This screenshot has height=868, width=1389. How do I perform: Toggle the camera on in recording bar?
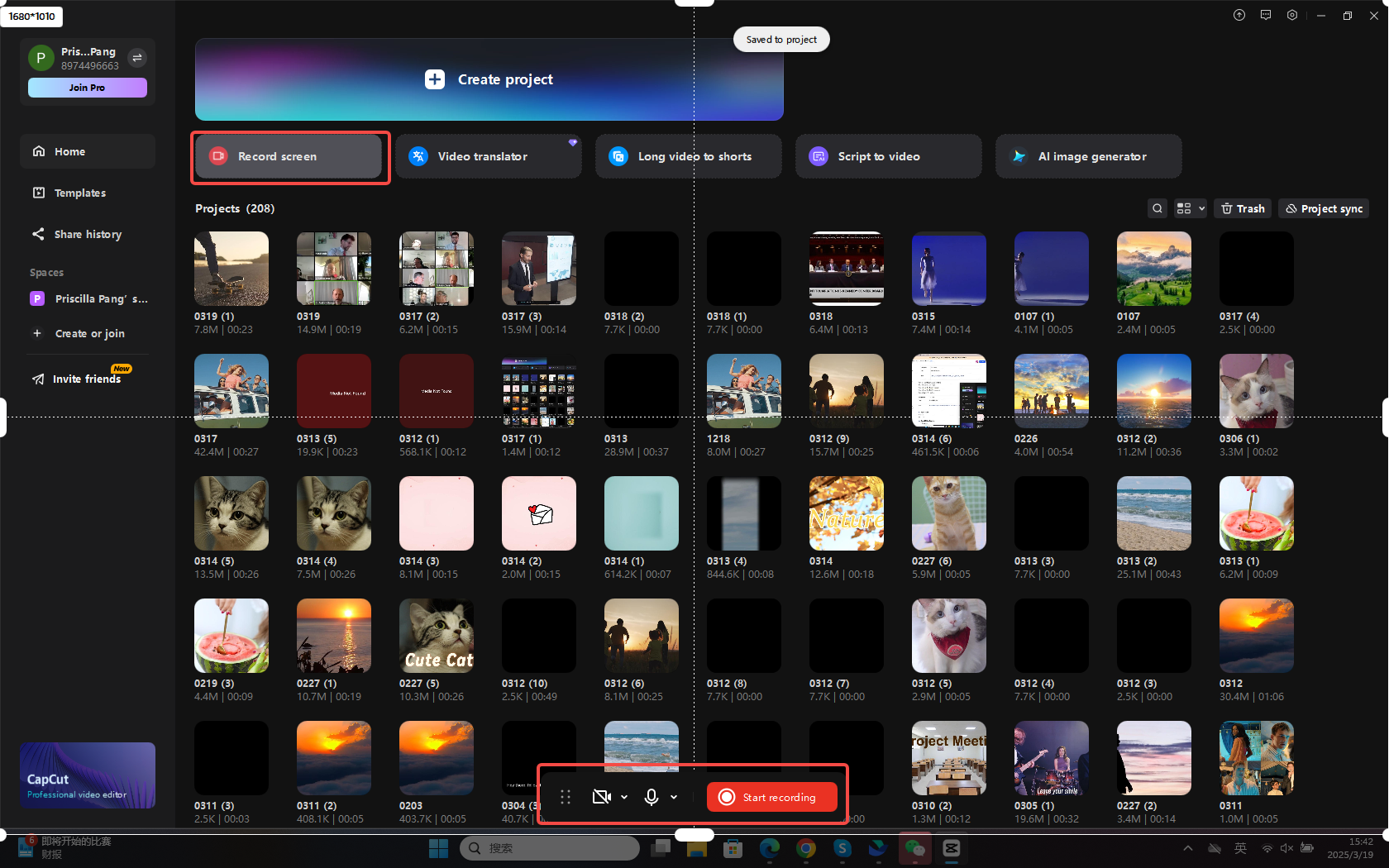pyautogui.click(x=601, y=797)
